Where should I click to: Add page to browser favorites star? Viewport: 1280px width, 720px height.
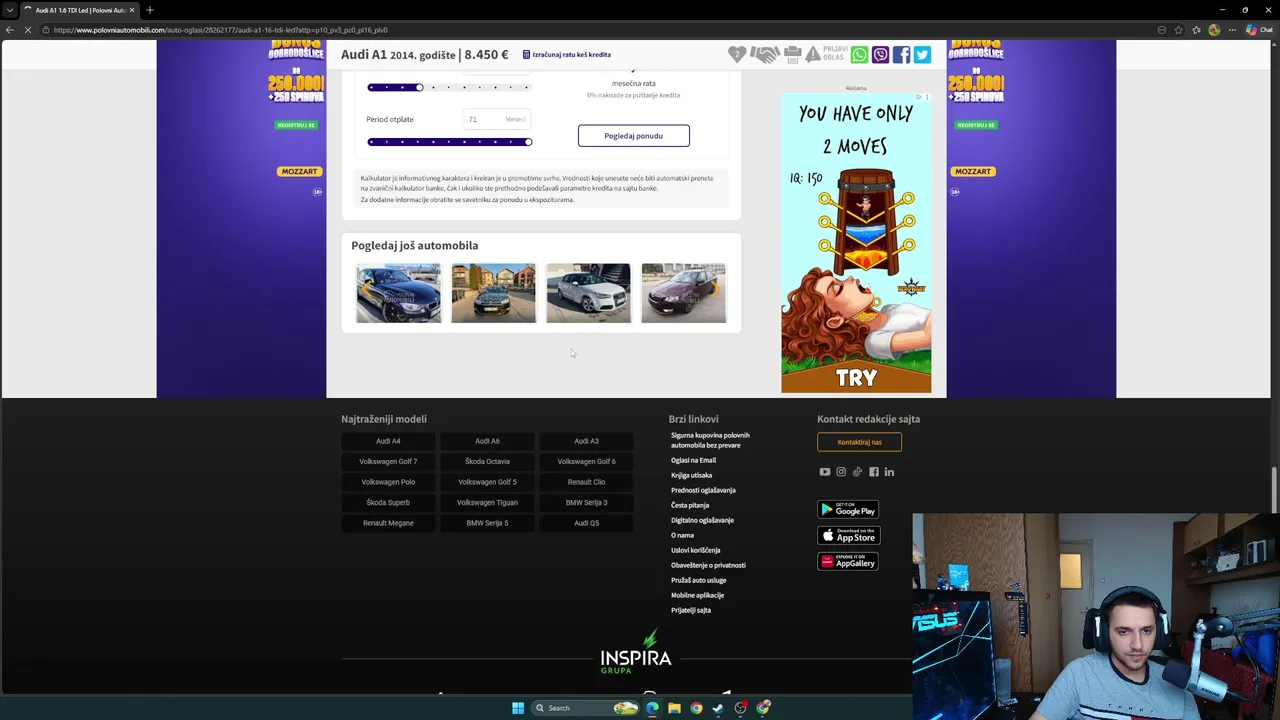tap(1179, 30)
